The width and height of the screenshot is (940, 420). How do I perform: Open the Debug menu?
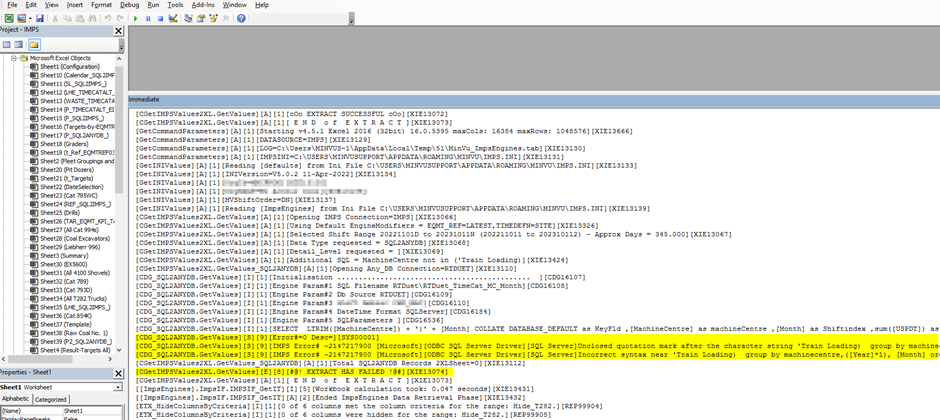click(x=130, y=5)
